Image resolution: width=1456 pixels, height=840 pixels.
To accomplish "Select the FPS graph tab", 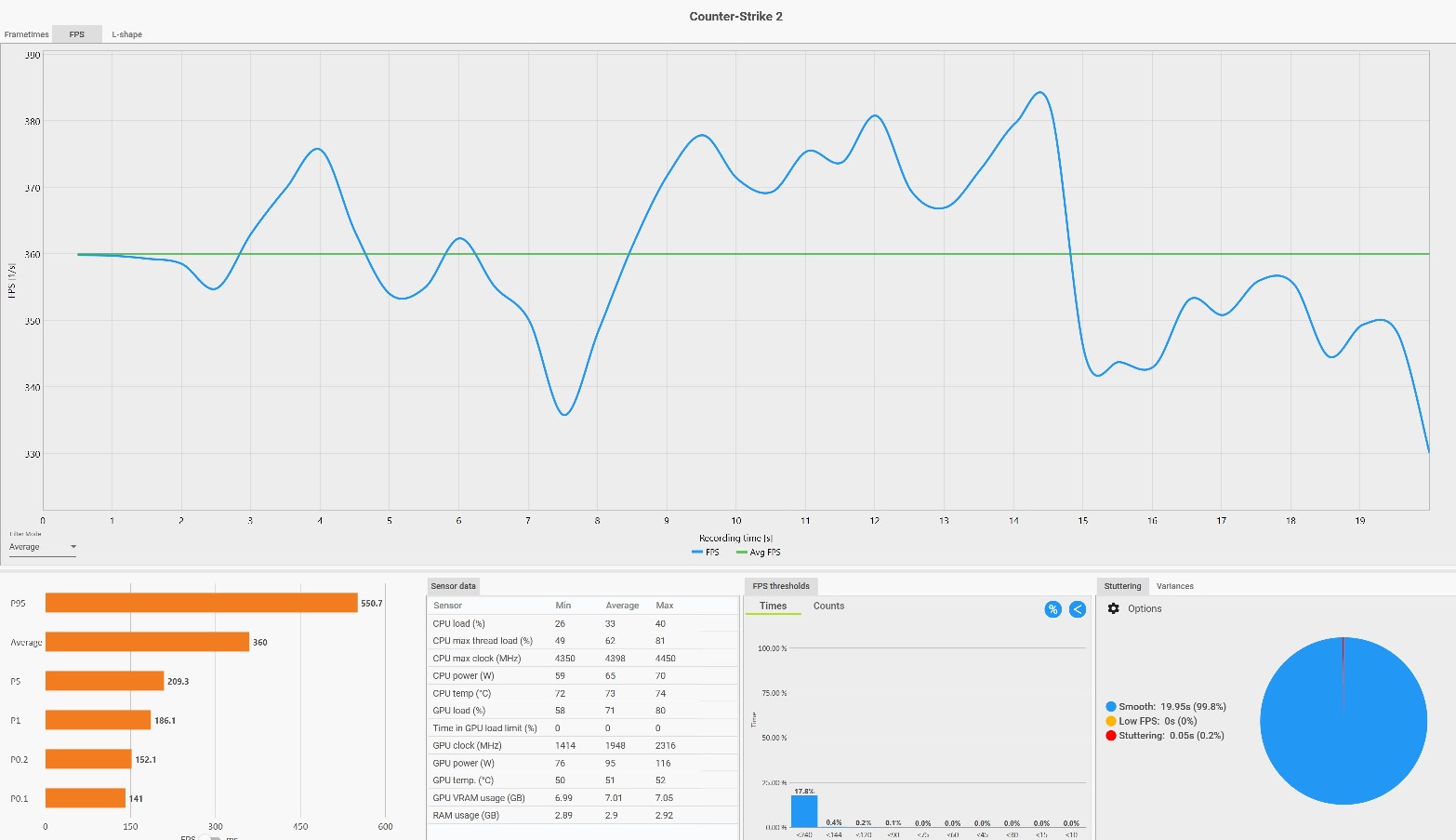I will (76, 34).
